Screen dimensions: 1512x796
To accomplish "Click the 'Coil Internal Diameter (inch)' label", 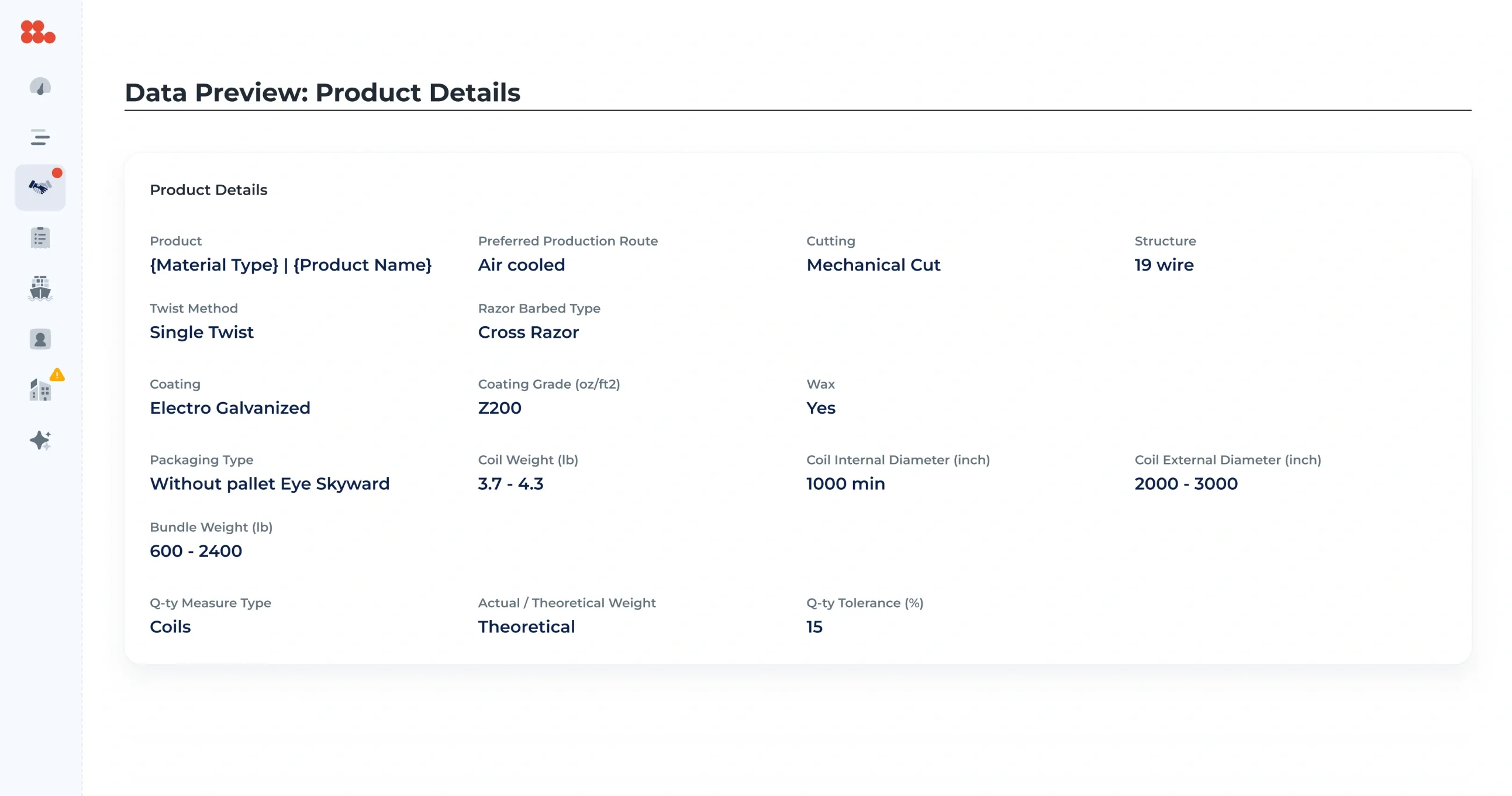I will click(898, 460).
